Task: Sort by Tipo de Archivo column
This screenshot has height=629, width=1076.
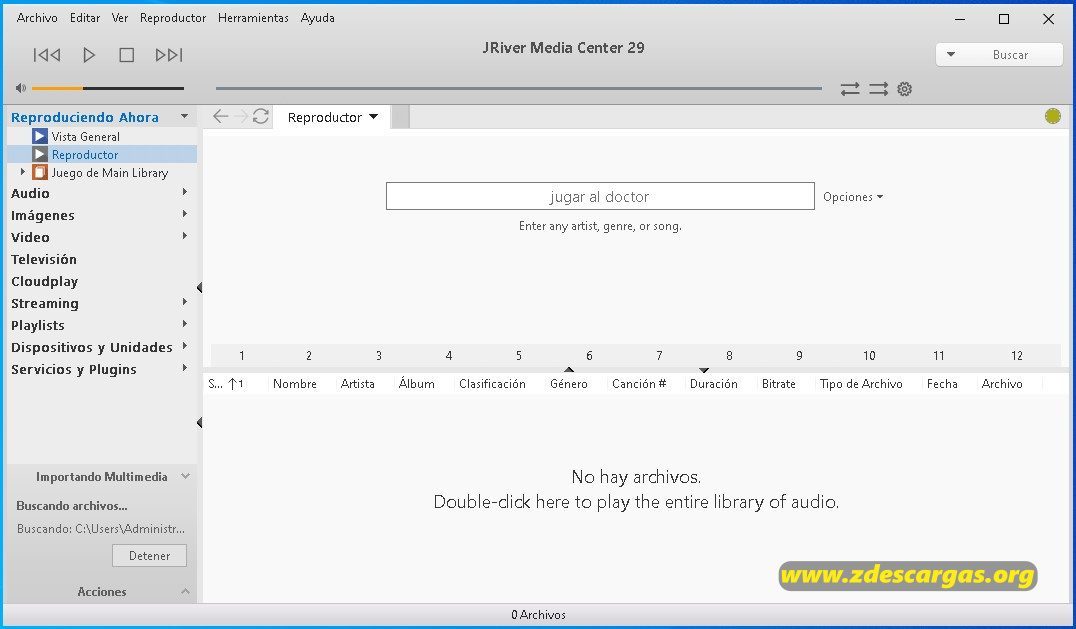Action: click(x=861, y=384)
